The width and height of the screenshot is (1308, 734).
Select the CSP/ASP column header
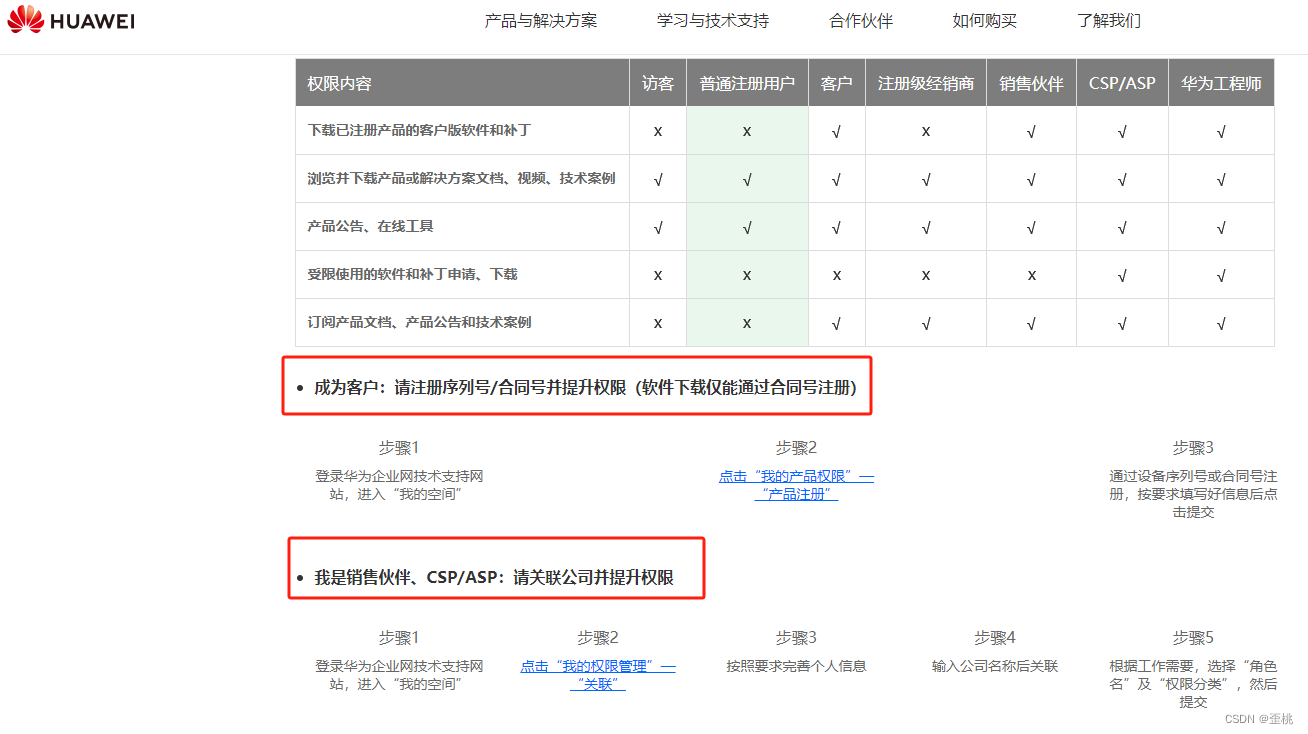1122,84
